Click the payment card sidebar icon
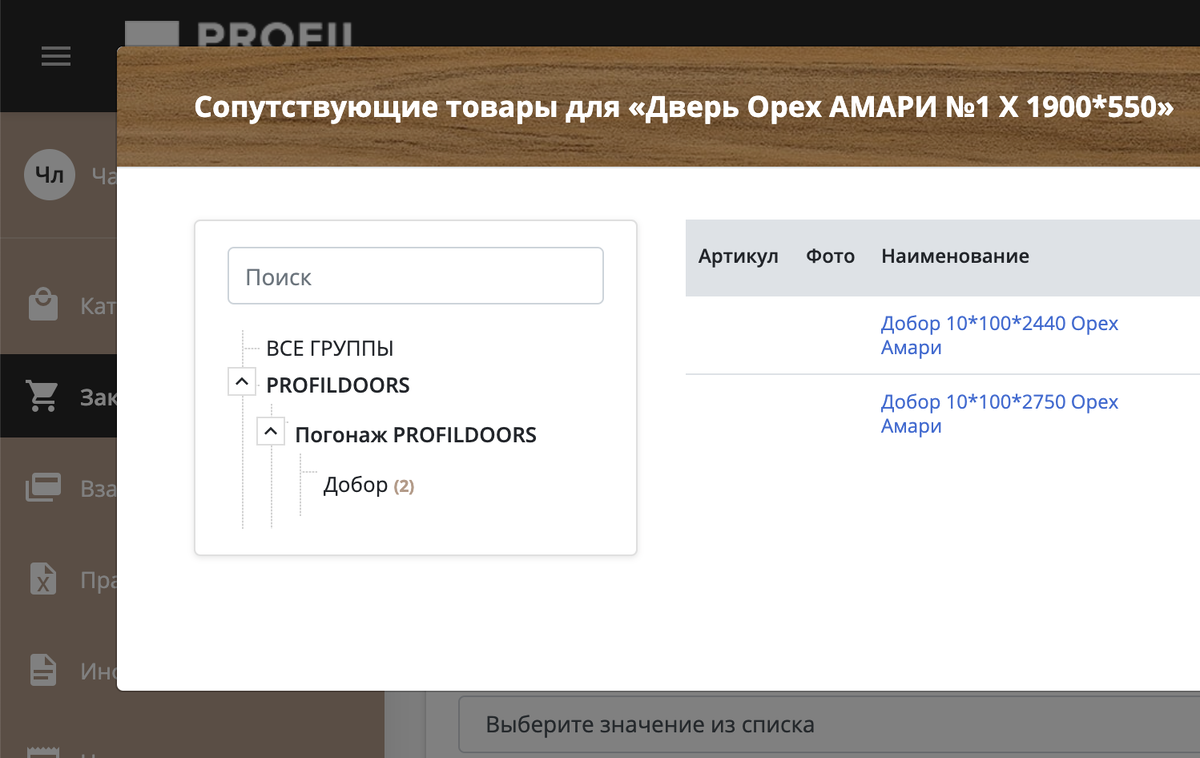Screen dimensions: 1200x758 43,489
